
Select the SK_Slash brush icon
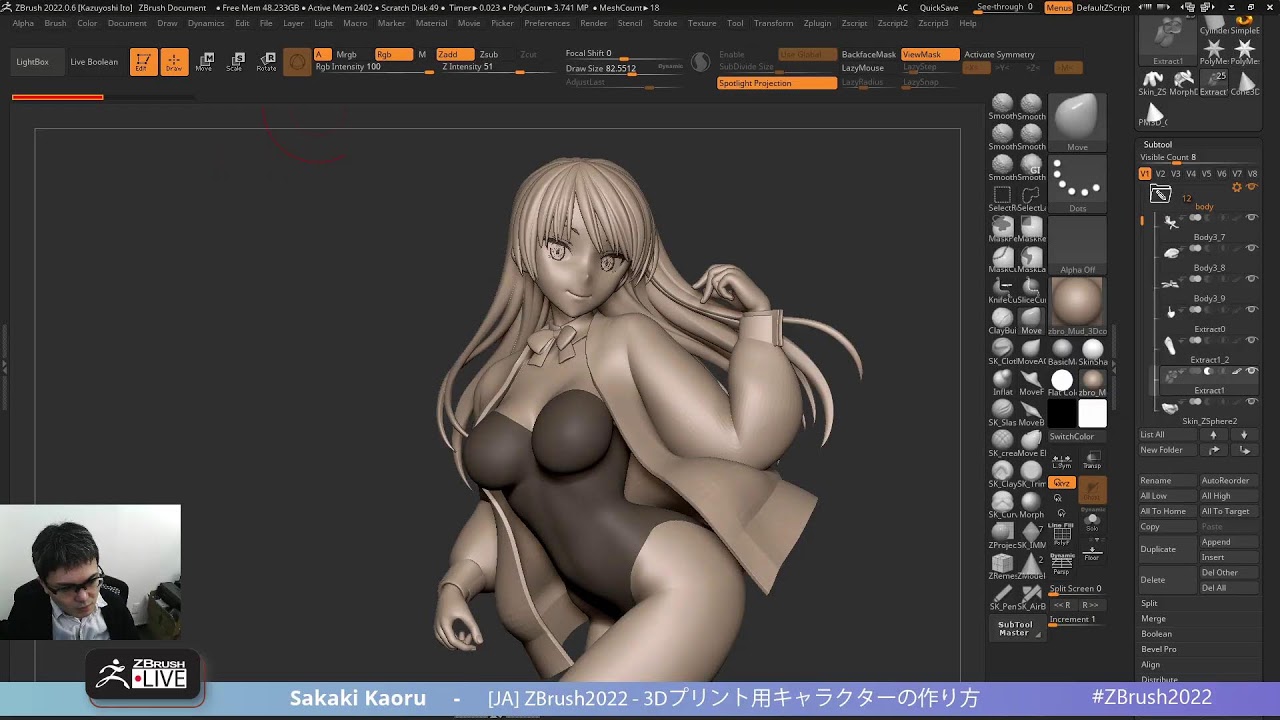1002,411
